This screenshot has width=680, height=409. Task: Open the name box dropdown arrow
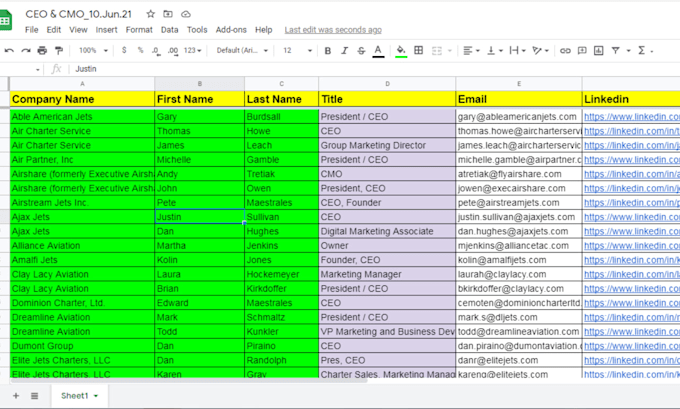click(38, 69)
